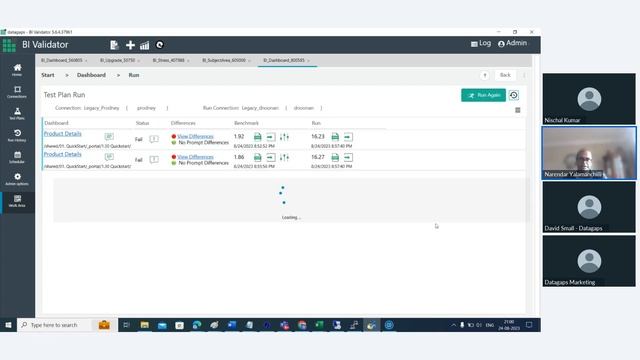This screenshot has width=640, height=360.
Task: Click icon beside Product Details in 1.92 row
Action: [109, 136]
